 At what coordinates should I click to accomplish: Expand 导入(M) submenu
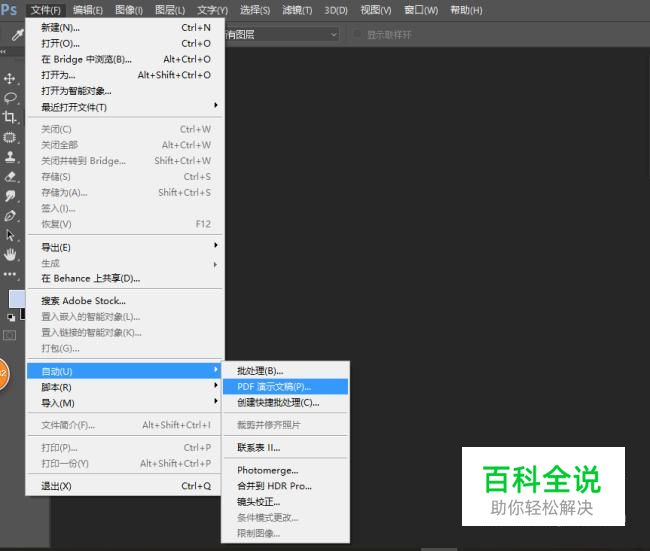pyautogui.click(x=124, y=403)
